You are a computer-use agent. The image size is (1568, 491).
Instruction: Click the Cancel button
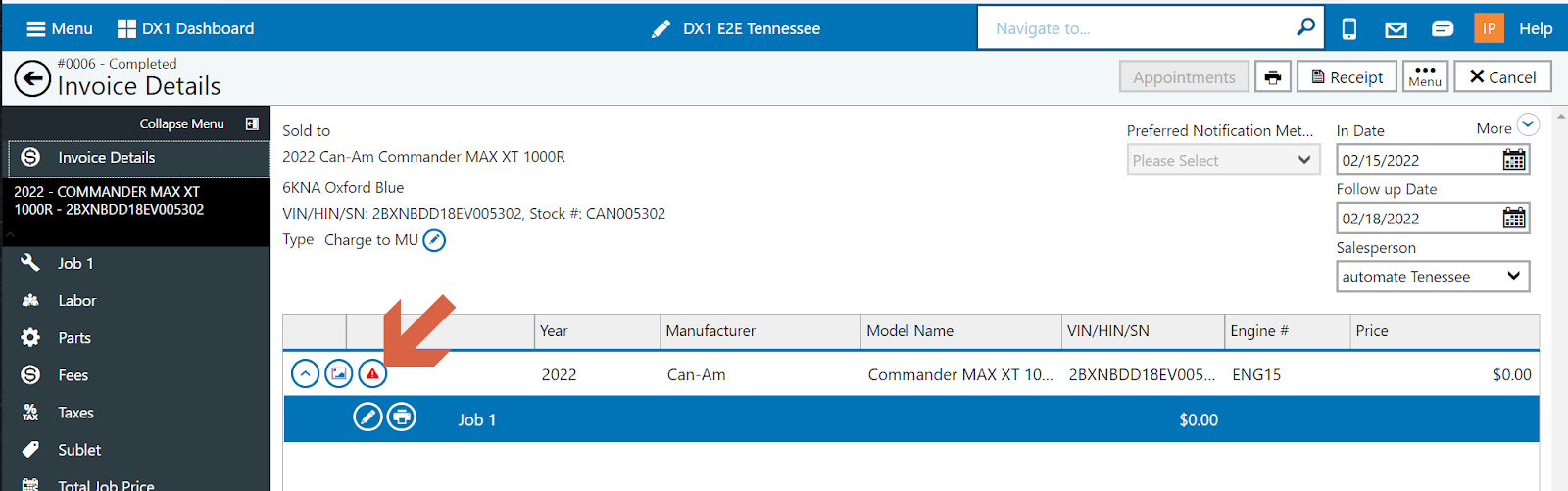point(1502,77)
